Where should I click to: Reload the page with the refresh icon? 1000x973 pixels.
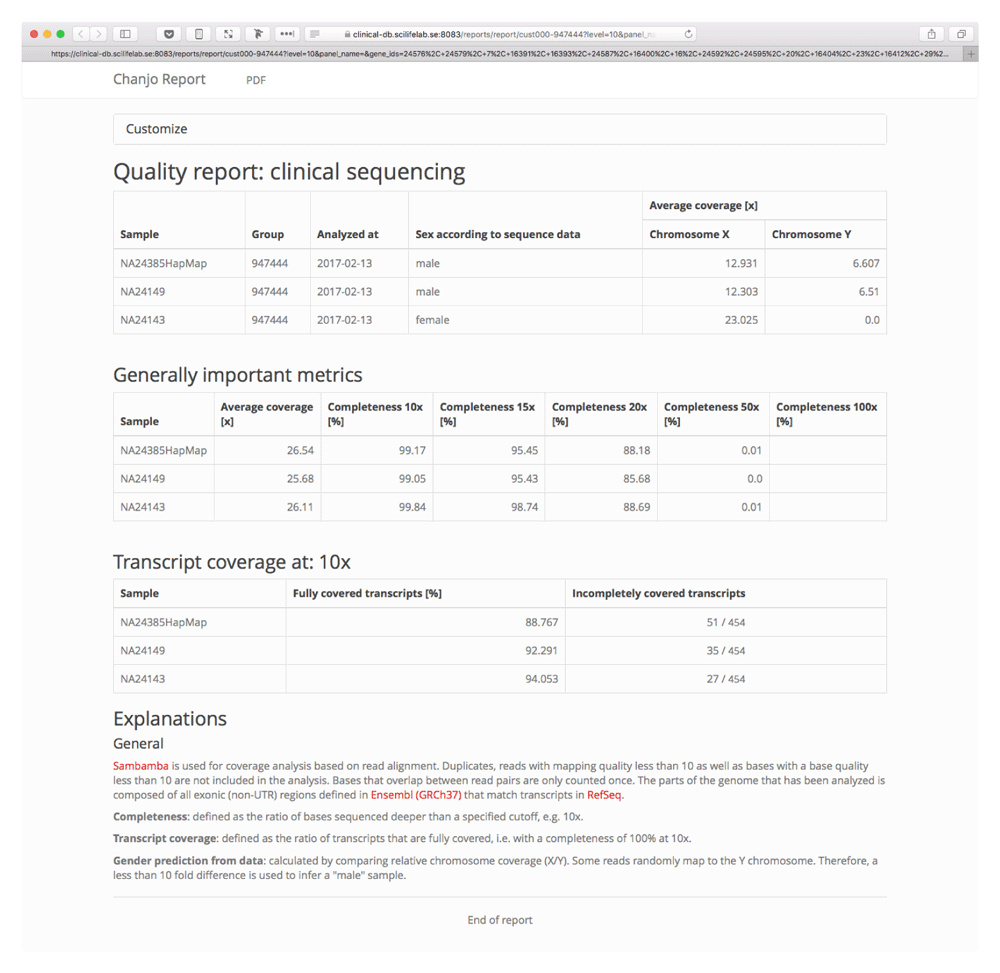pos(688,34)
